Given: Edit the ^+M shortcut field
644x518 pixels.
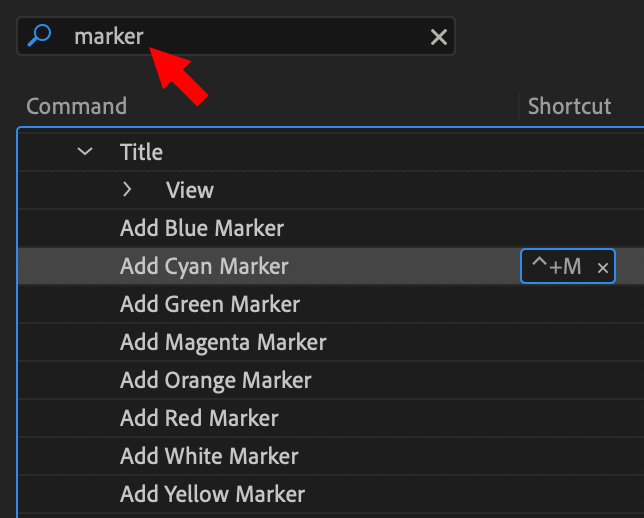Looking at the screenshot, I should tap(557, 266).
